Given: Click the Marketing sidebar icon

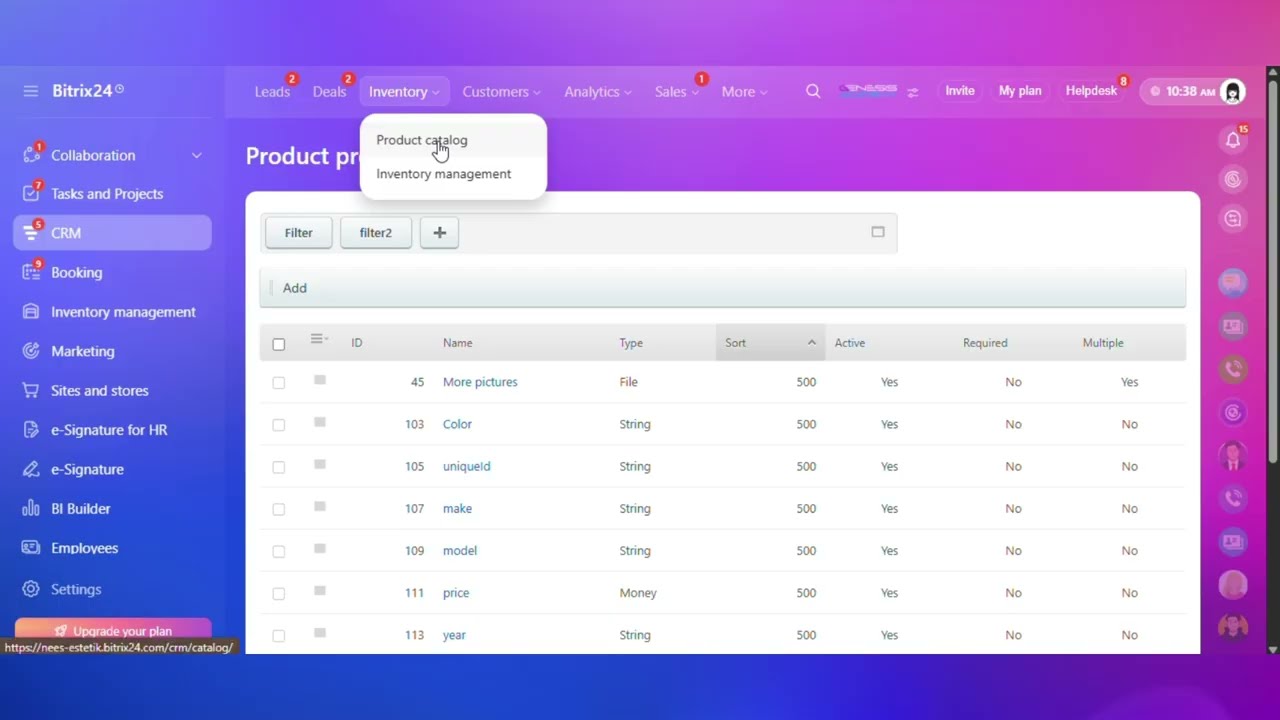Looking at the screenshot, I should 31,351.
